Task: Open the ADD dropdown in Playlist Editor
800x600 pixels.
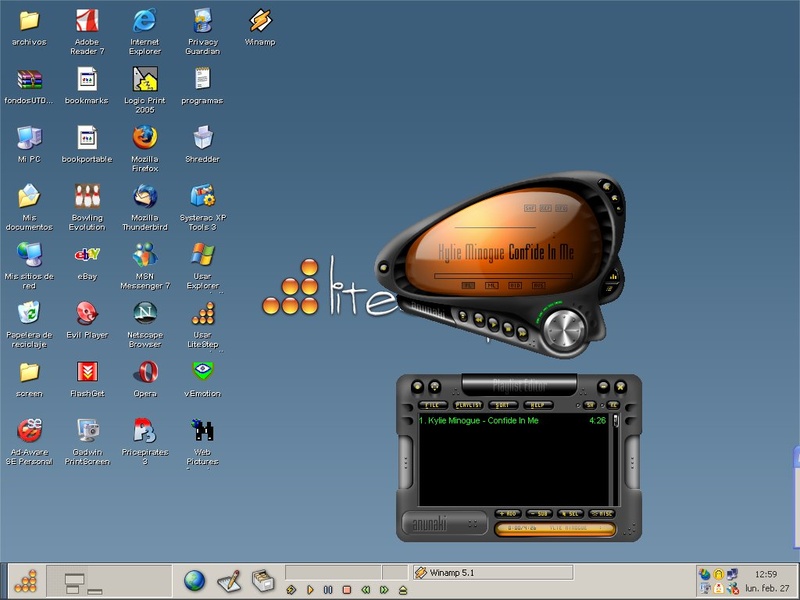Action: [509, 513]
